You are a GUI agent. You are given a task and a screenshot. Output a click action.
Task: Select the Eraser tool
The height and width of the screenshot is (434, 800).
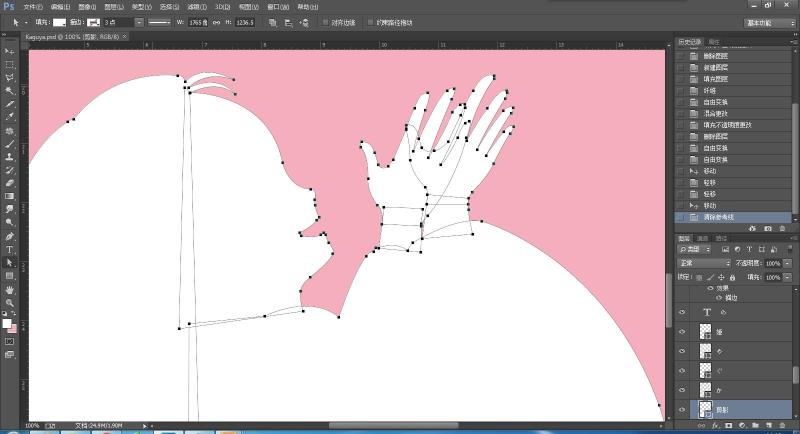pos(9,183)
